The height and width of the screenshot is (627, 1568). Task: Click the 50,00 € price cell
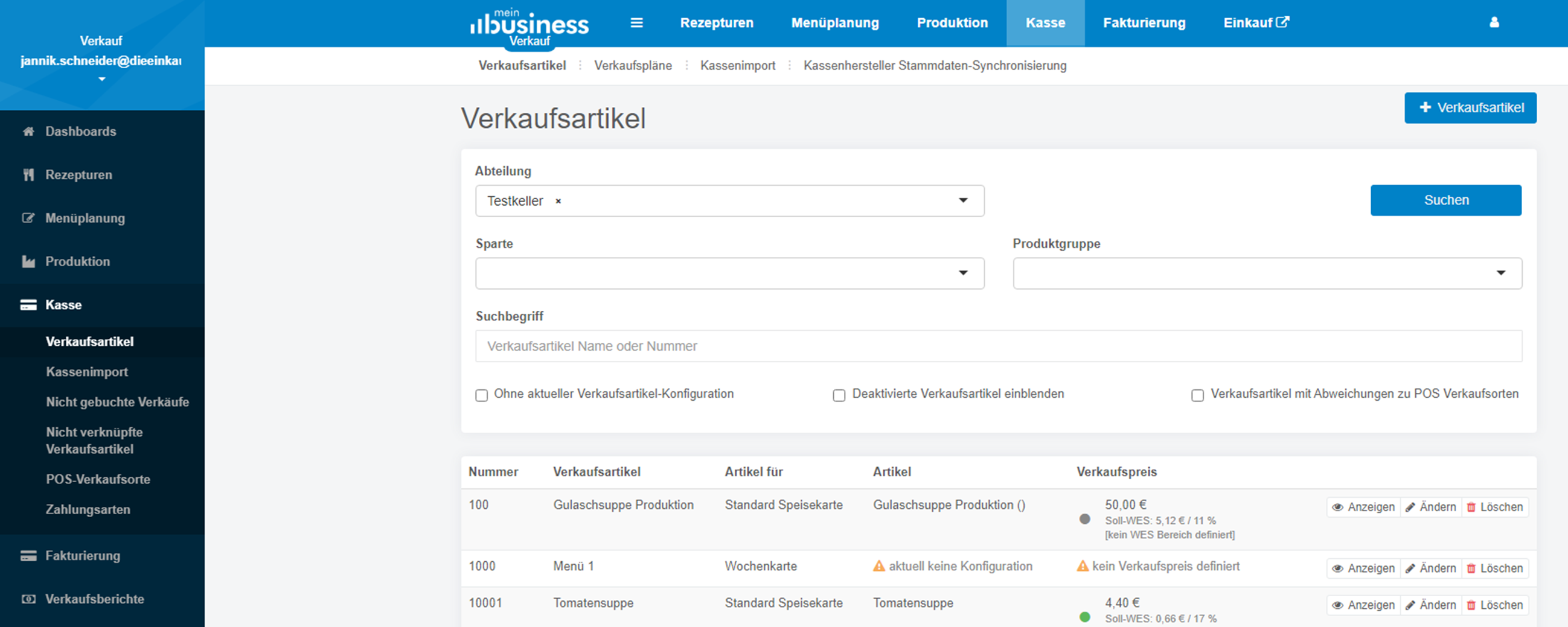tap(1125, 504)
